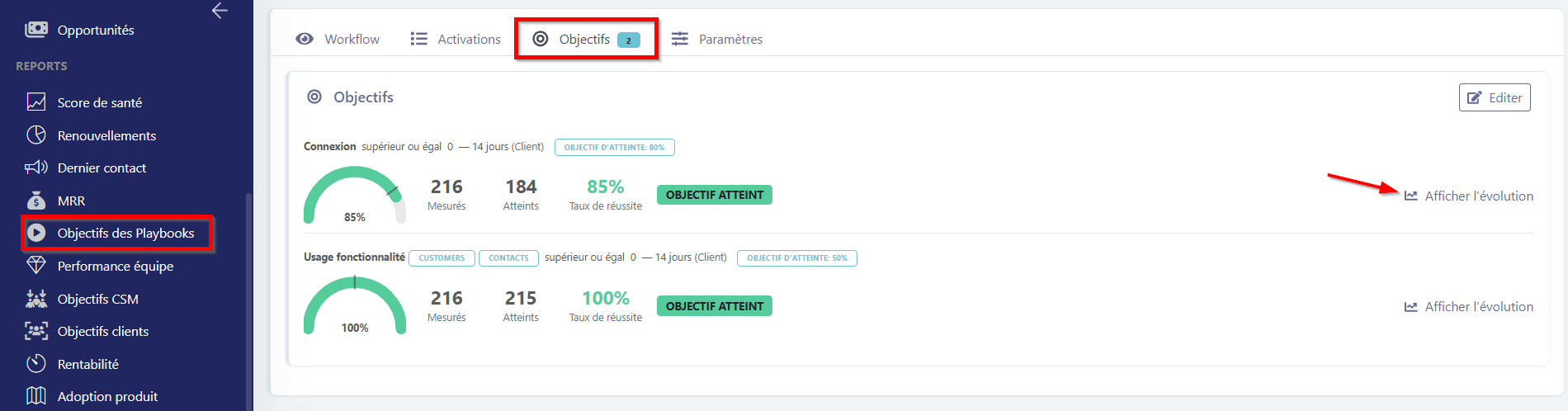Select the Objectifs tab
Screen dimensions: 1568x411
[585, 39]
